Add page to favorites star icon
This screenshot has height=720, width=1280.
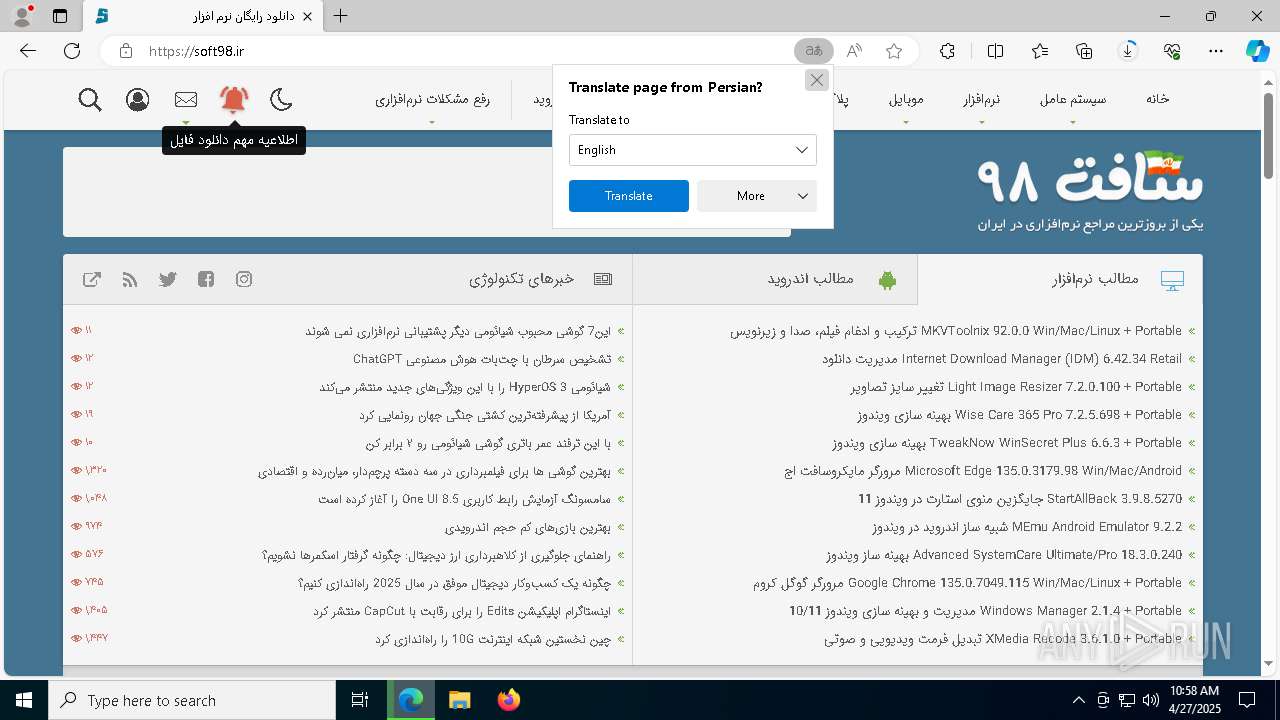point(894,51)
